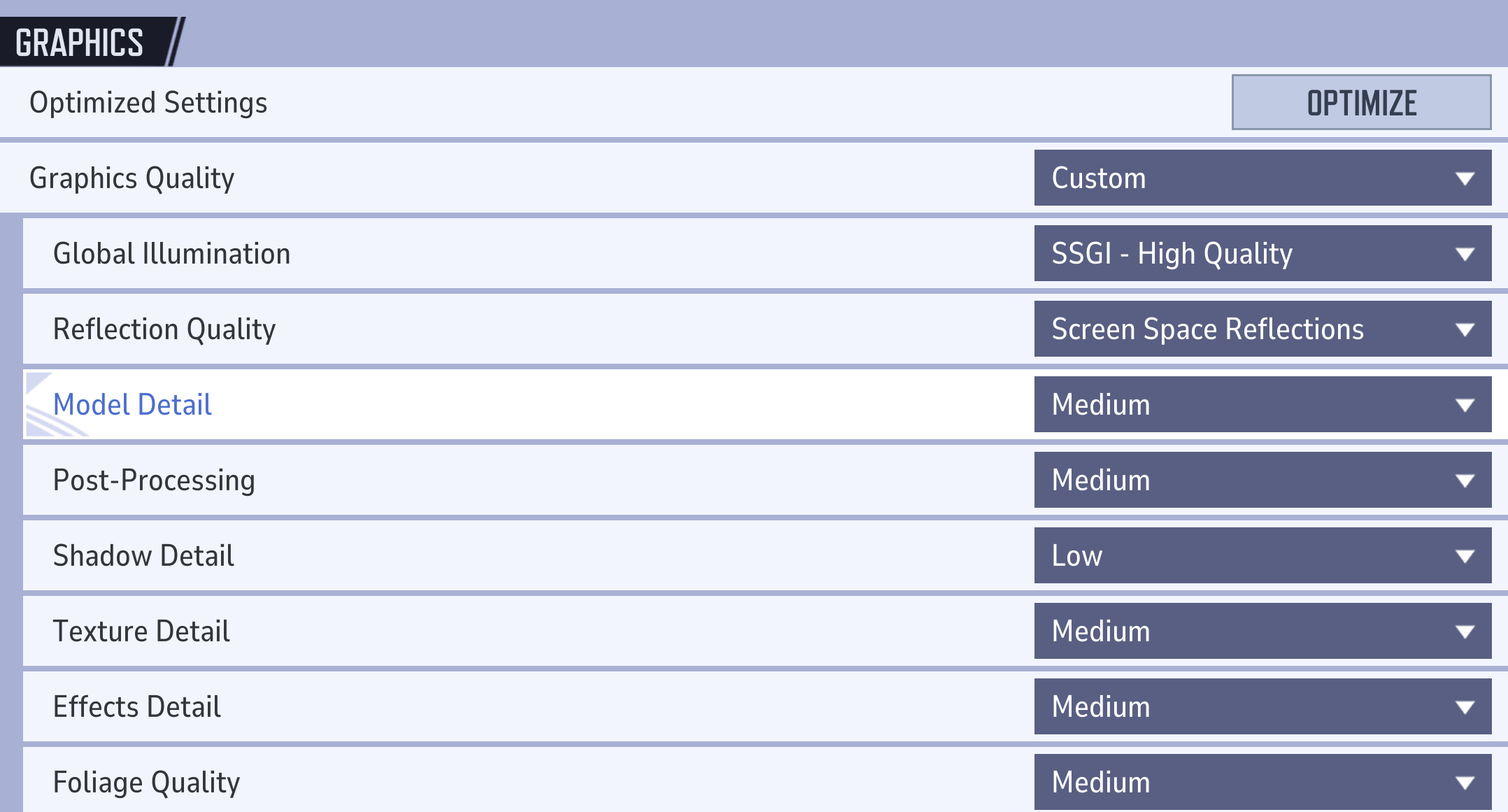Click the arrow icon beside Screen Space Reflections
The height and width of the screenshot is (812, 1508).
point(1465,329)
